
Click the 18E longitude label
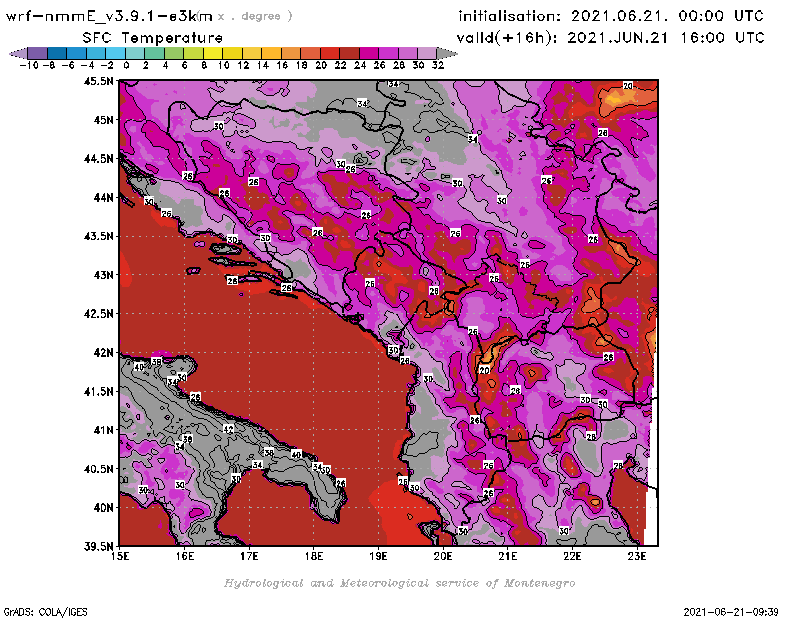(x=314, y=556)
